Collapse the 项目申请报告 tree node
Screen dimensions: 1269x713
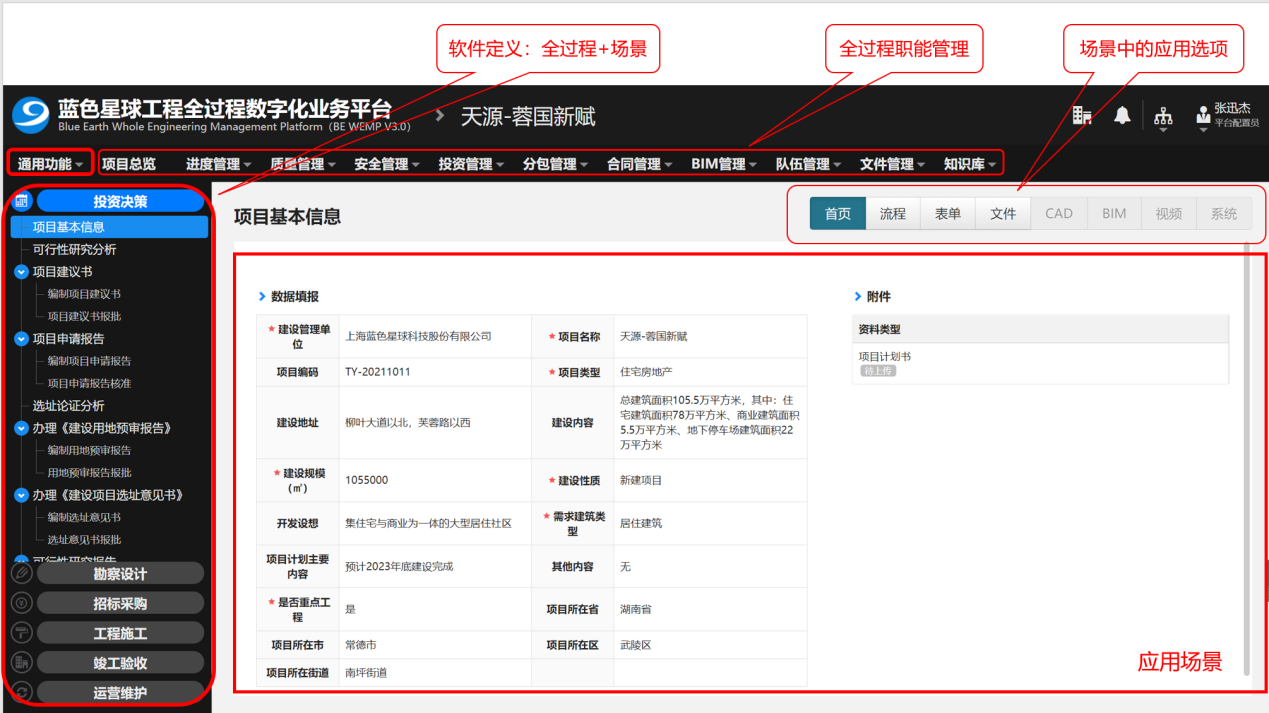tap(21, 339)
